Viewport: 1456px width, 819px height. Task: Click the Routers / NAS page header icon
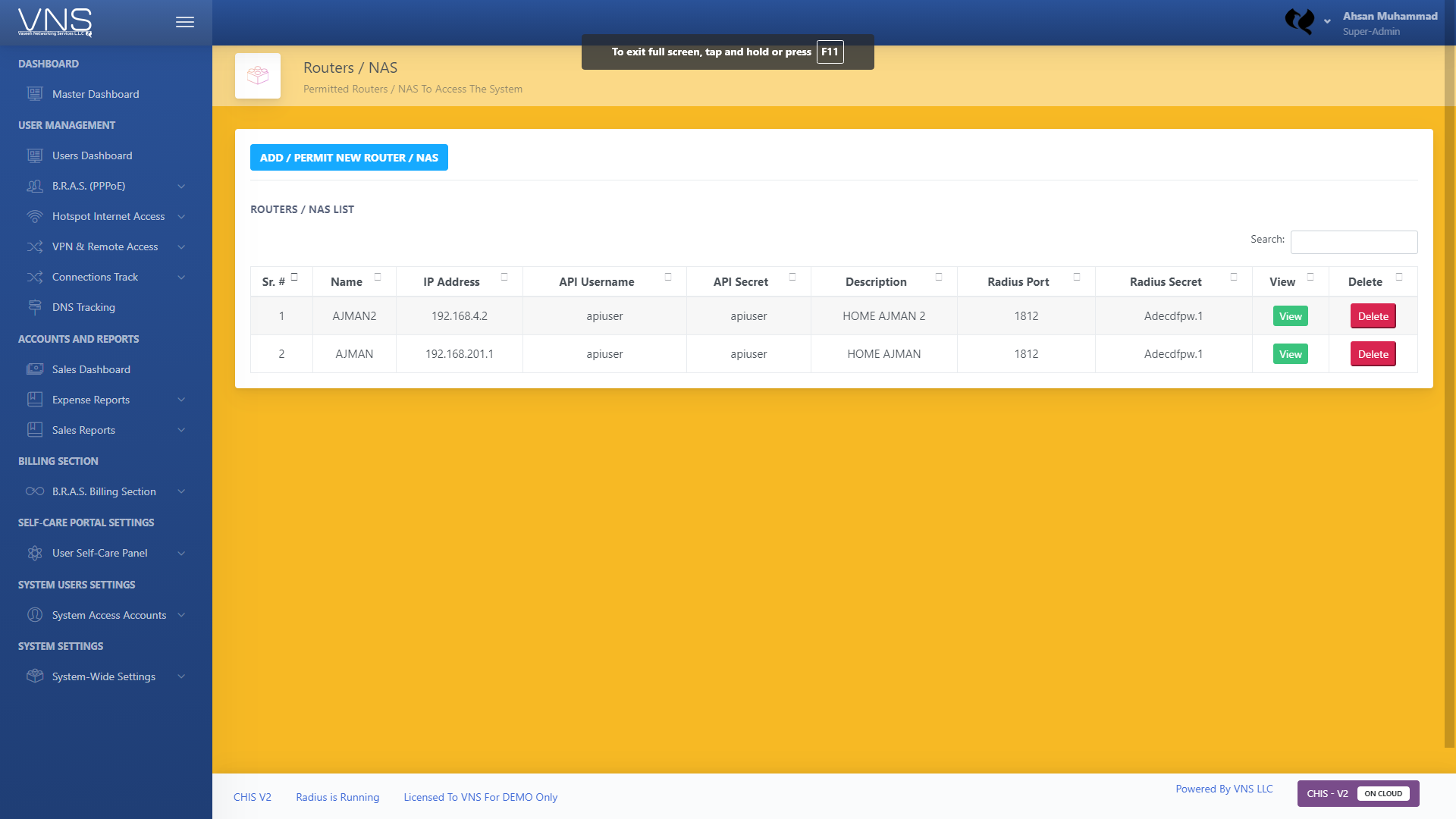[258, 76]
